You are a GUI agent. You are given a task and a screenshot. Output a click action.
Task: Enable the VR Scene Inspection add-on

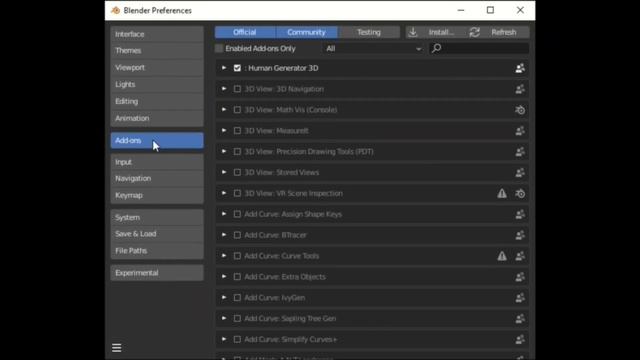237,193
